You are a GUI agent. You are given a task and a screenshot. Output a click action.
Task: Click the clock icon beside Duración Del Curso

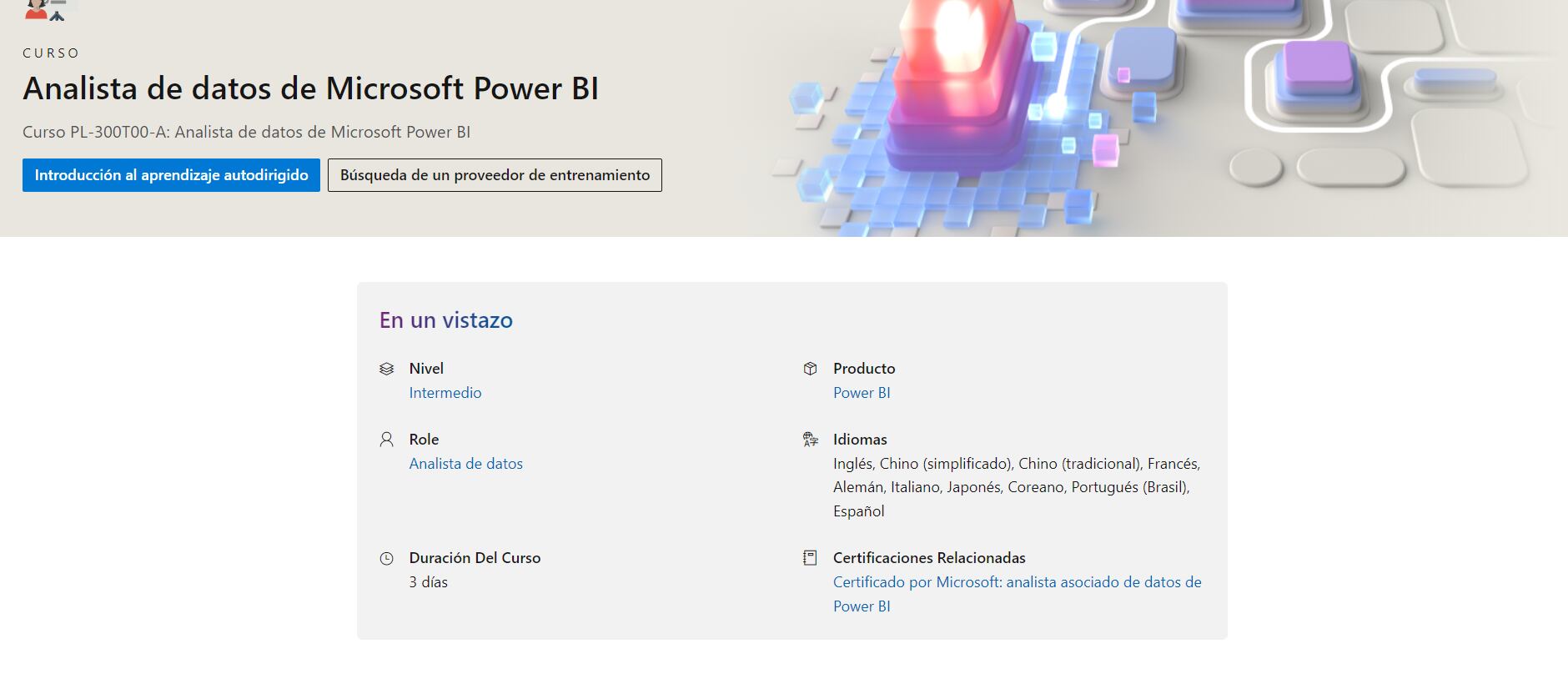coord(386,559)
